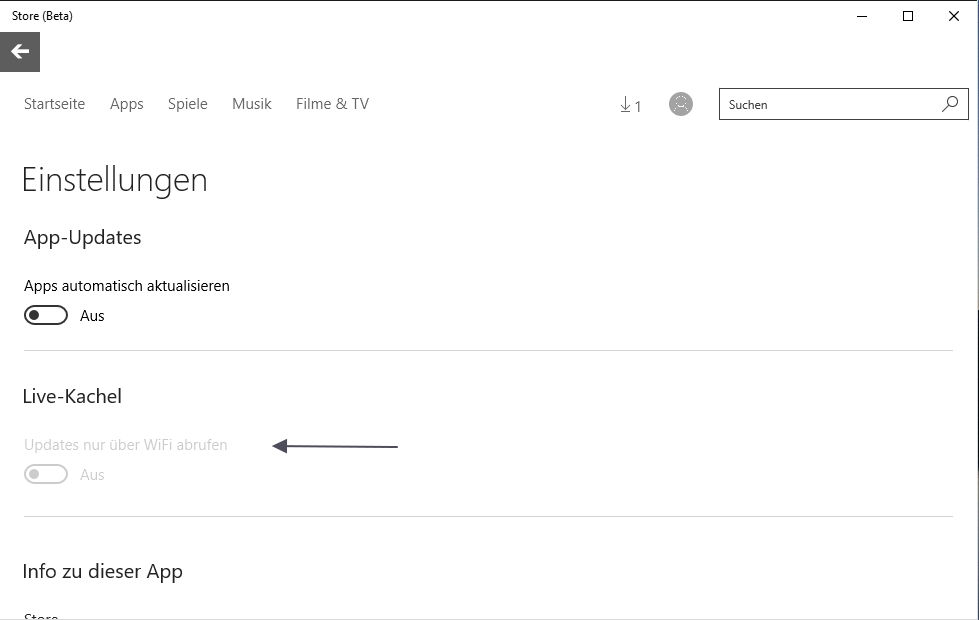This screenshot has height=620, width=979.
Task: Minimize the Store window
Action: click(861, 16)
